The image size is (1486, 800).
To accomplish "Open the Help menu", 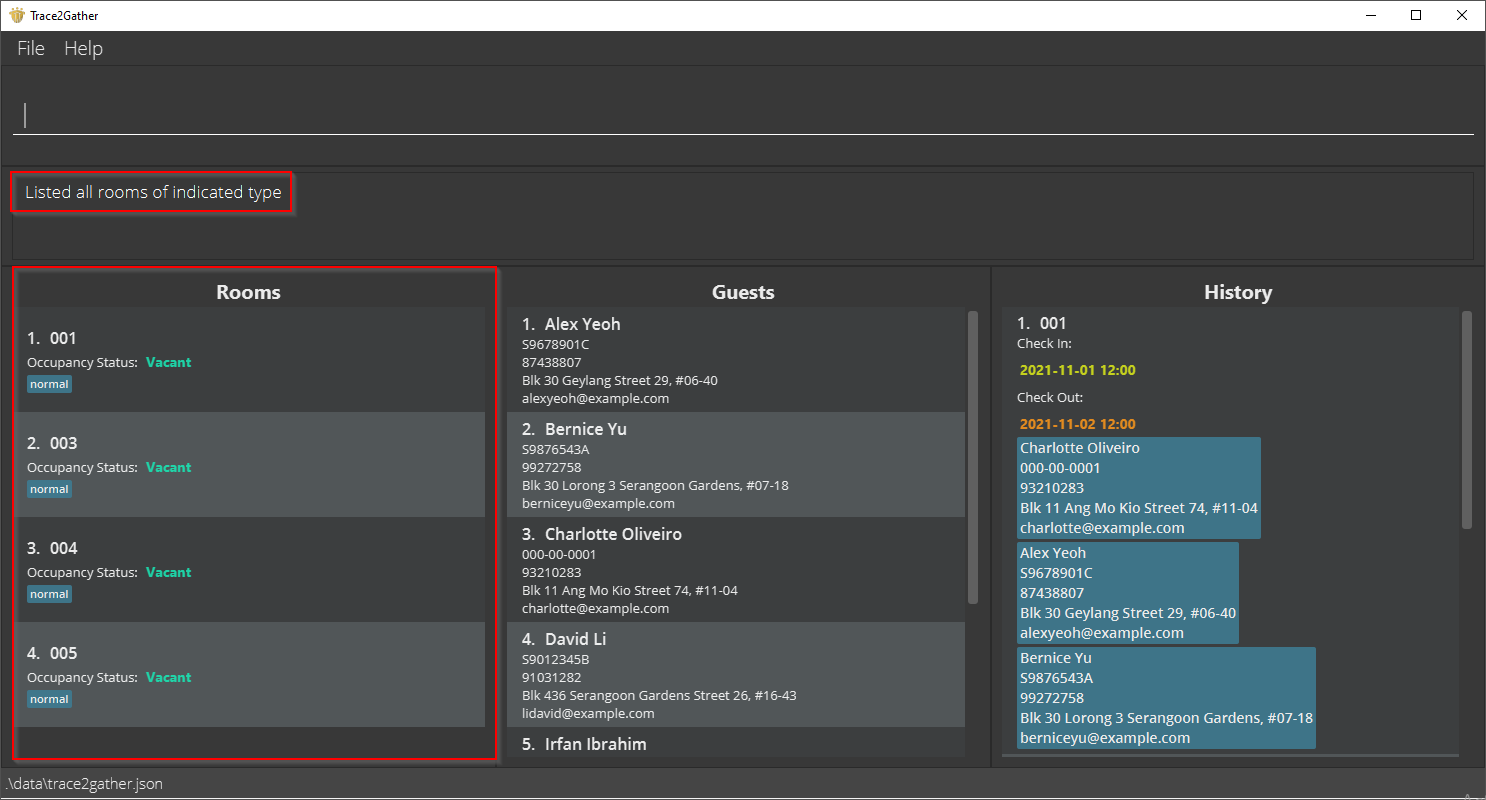I will point(83,48).
